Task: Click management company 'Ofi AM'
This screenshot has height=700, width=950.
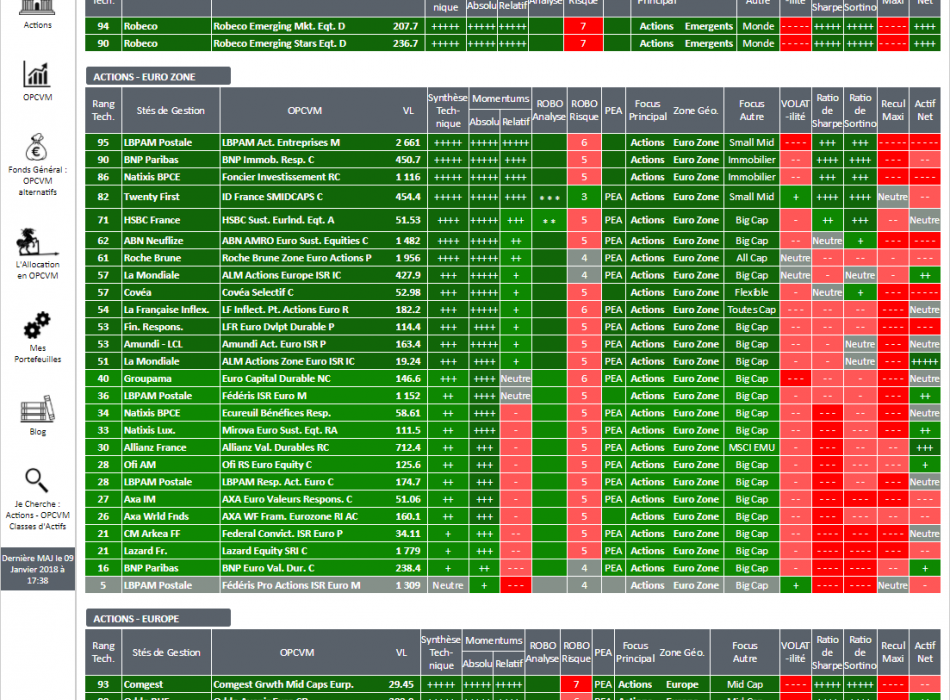Action: click(140, 465)
